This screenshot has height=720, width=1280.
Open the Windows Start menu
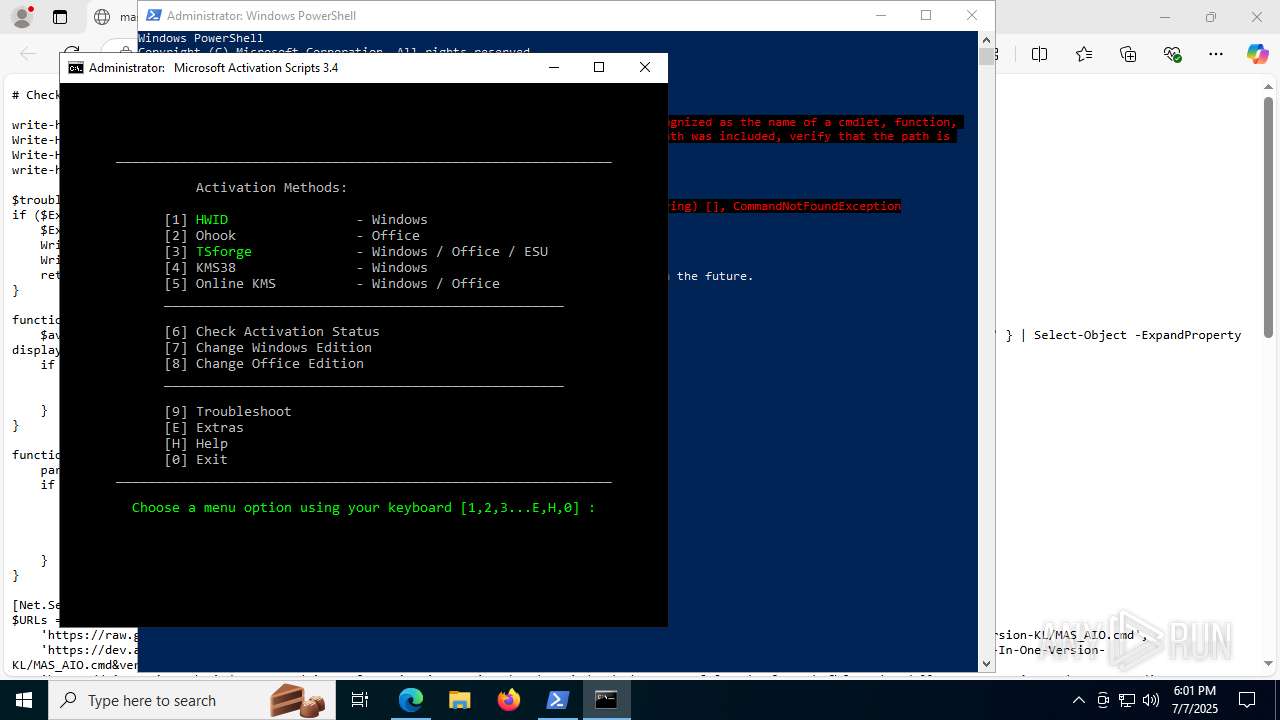(23, 700)
